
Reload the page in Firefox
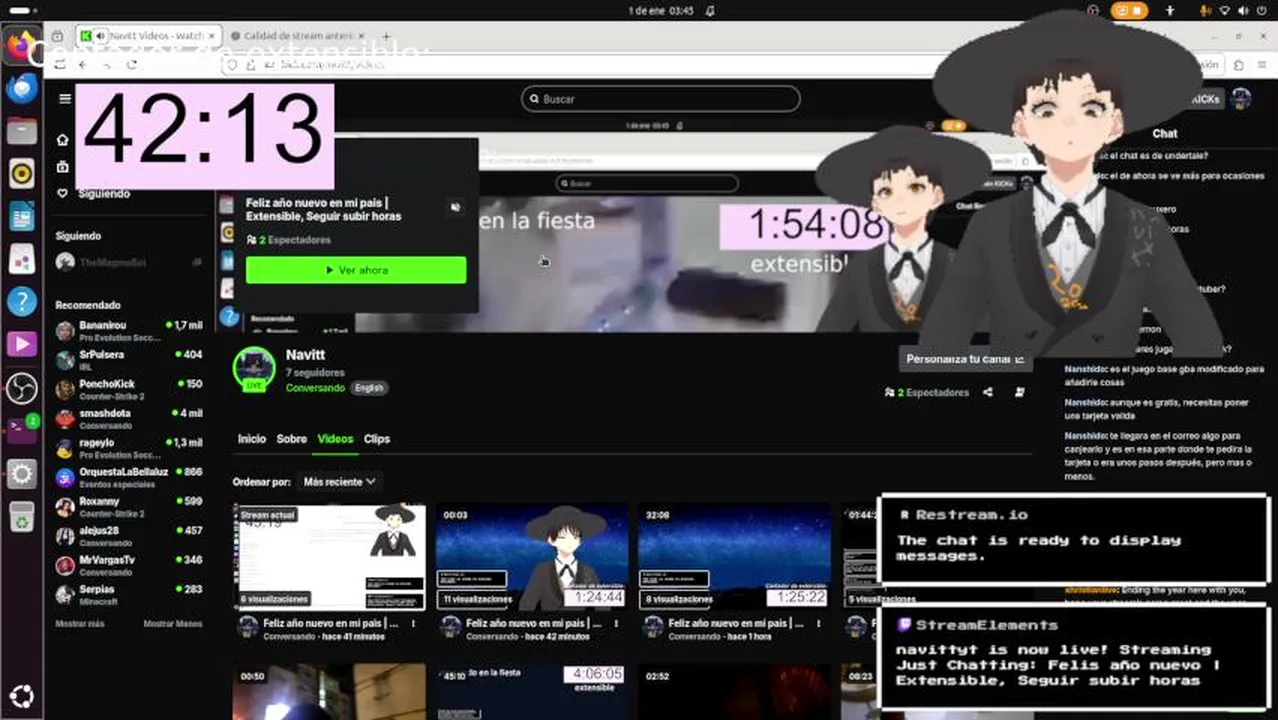click(x=131, y=64)
